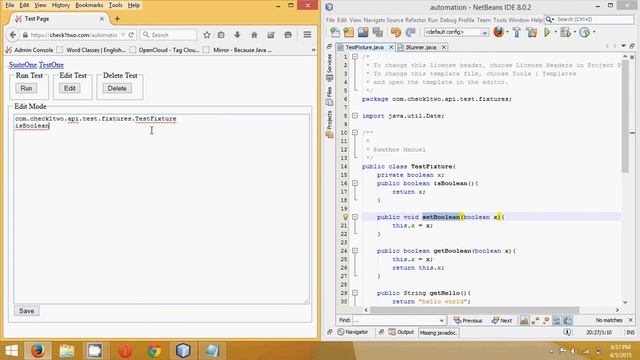Click the Firefox browser icon in NetBeans toolbar
Image resolution: width=640 pixels, height=360 pixels.
(498, 32)
